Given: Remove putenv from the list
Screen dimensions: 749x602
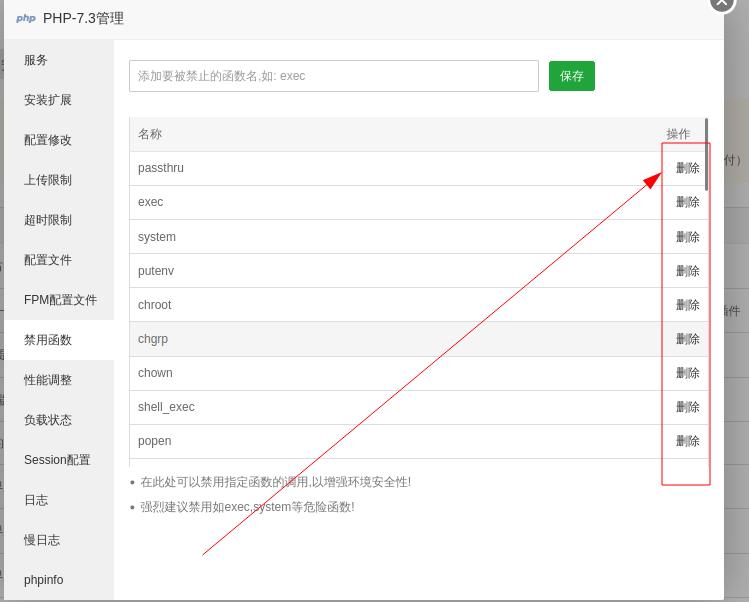Looking at the screenshot, I should (687, 271).
